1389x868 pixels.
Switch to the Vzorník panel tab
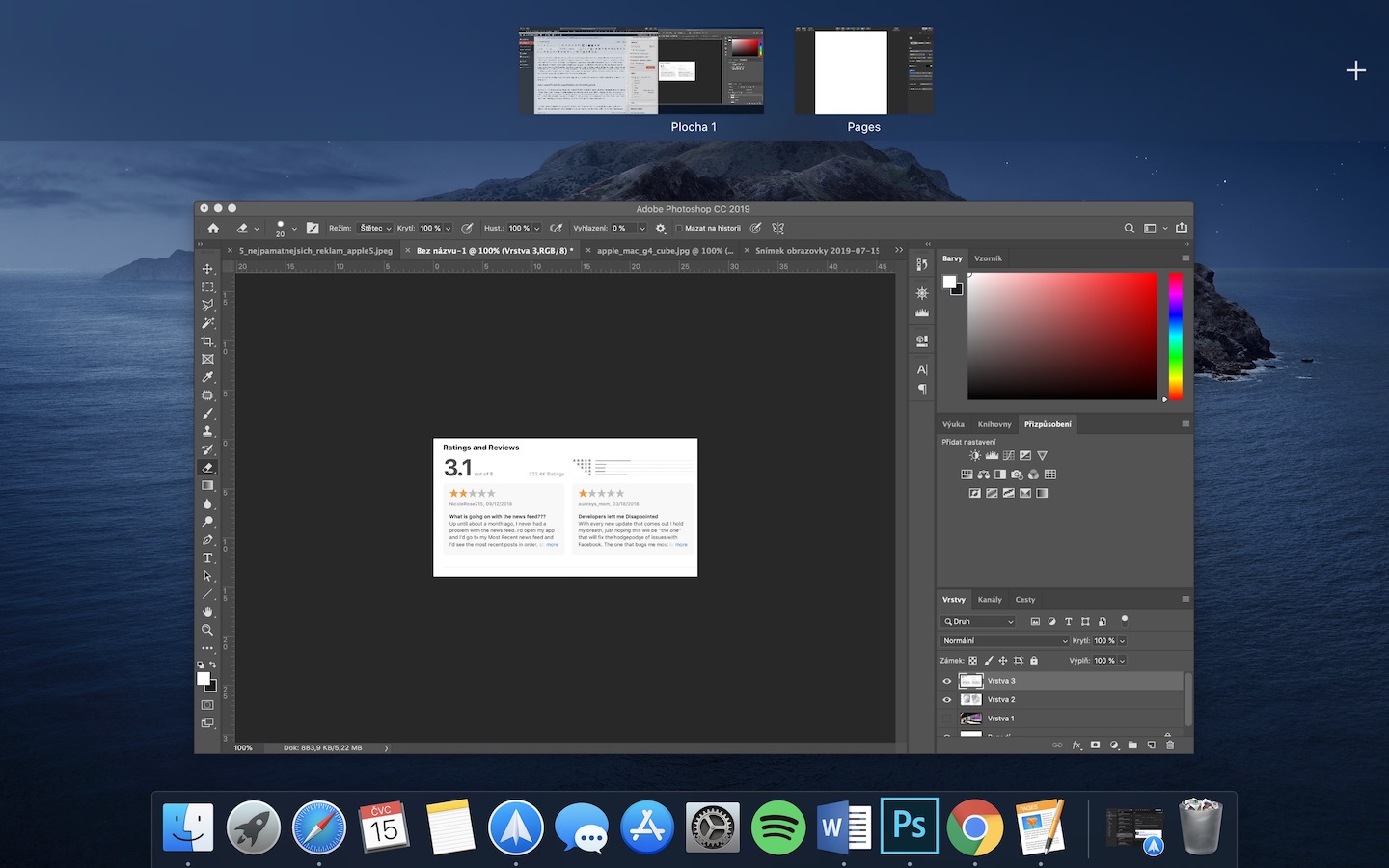tap(988, 258)
